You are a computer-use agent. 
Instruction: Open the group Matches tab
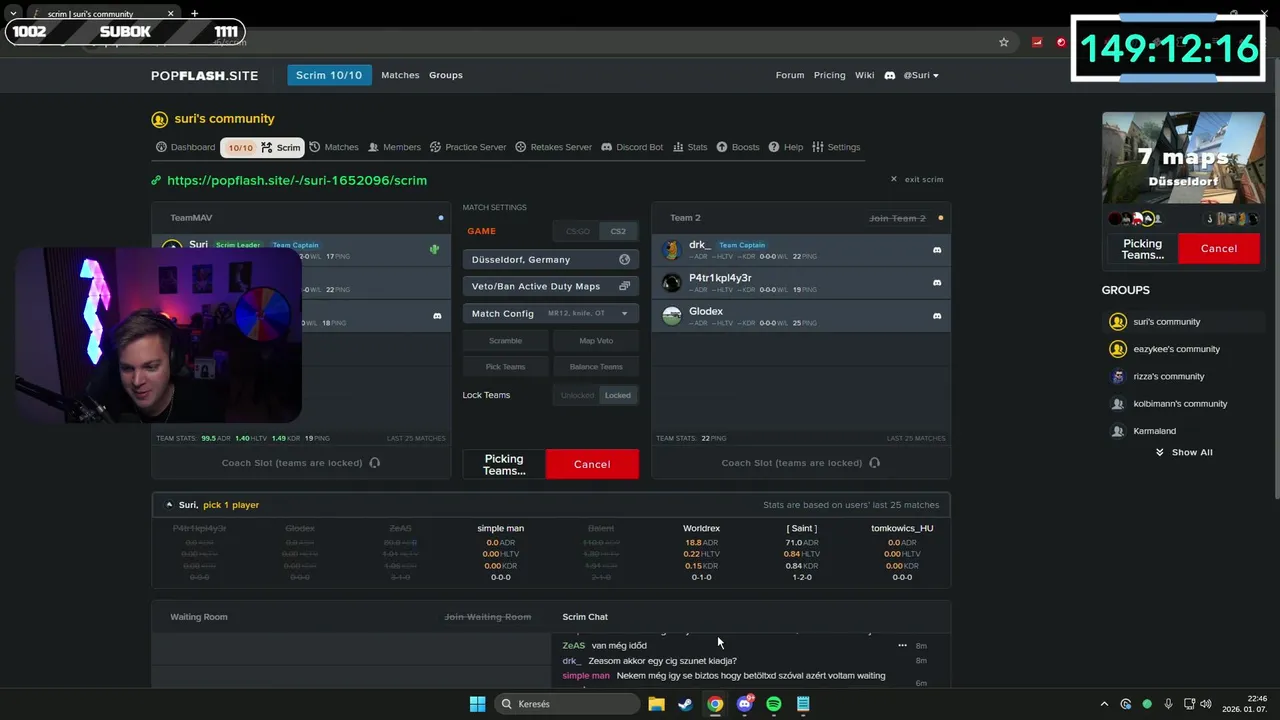point(334,147)
